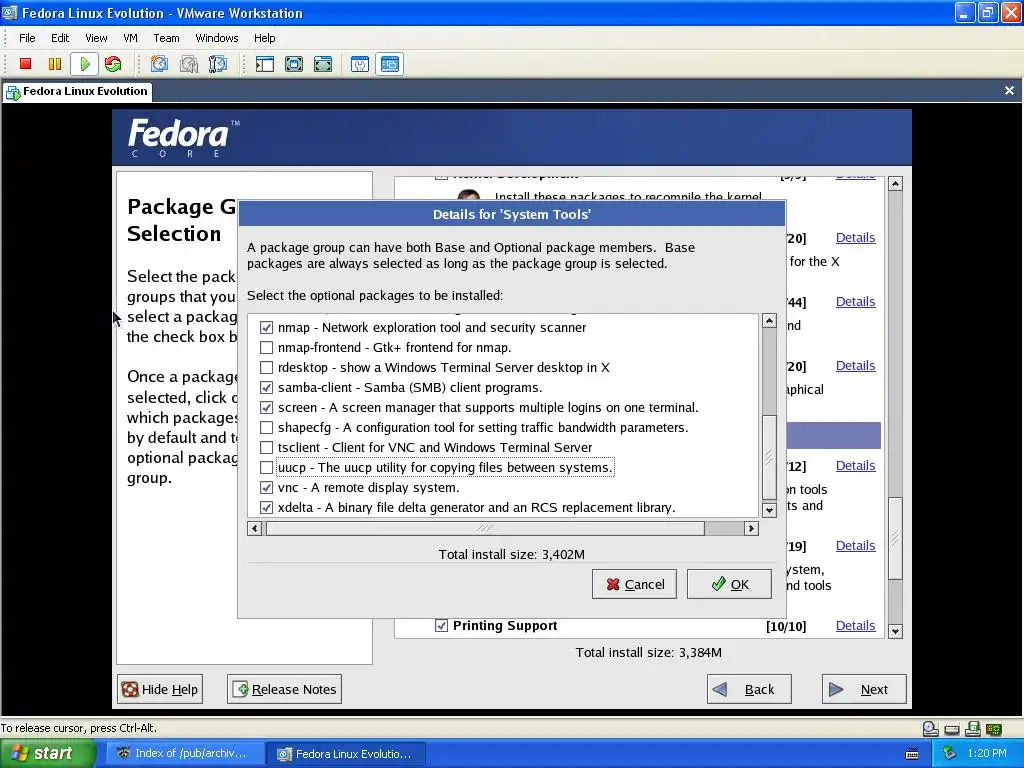Viewport: 1024px width, 768px height.
Task: Click the orange Suspend (pause) toolbar icon
Action: [x=55, y=64]
